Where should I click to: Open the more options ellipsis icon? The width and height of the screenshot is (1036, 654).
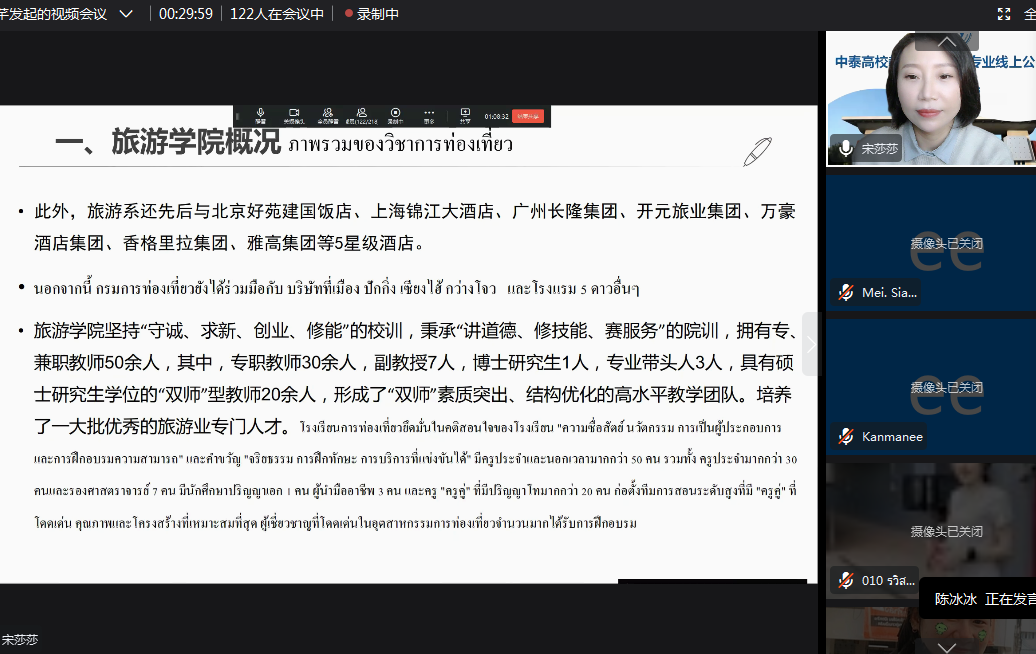429,115
